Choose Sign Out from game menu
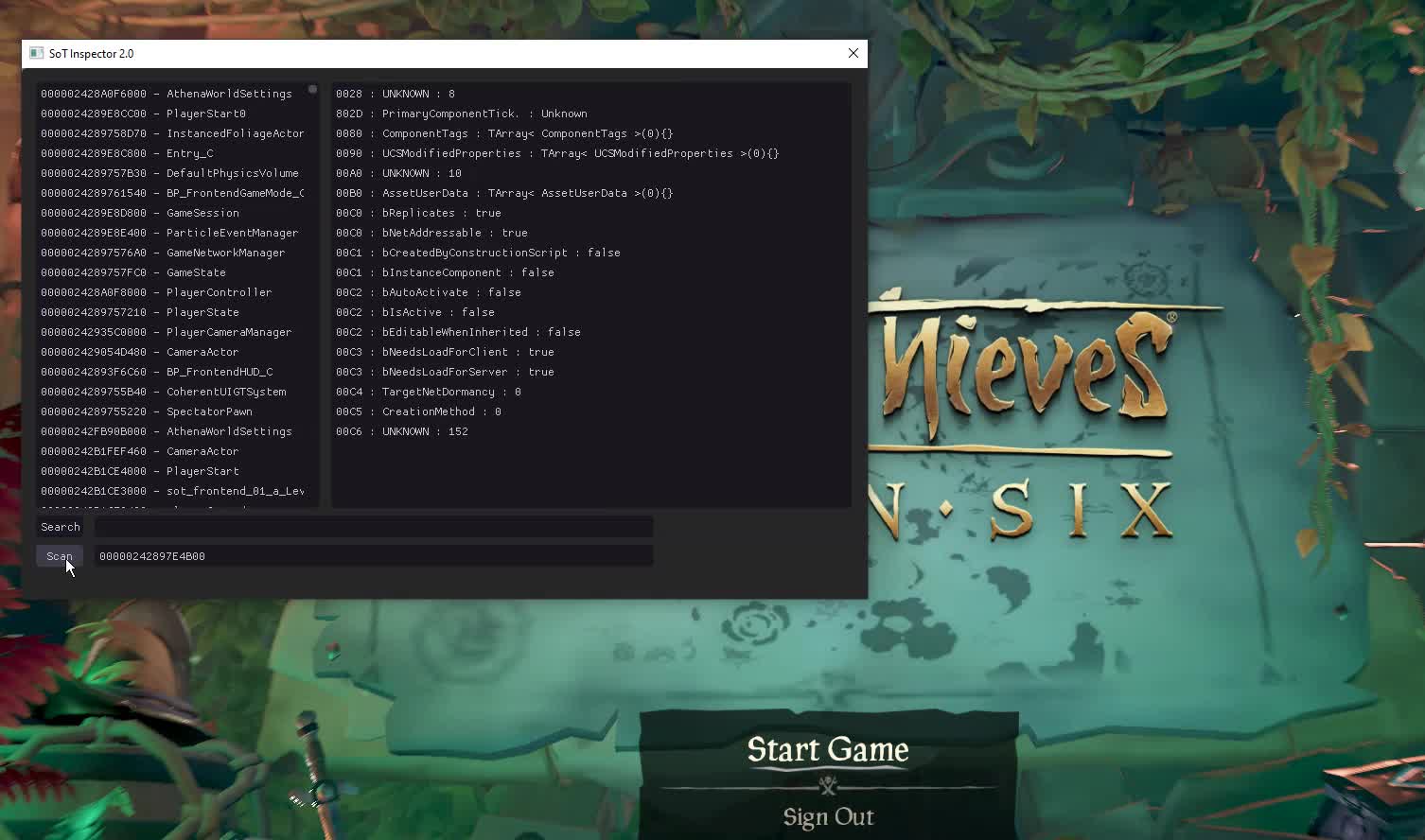1425x840 pixels. click(828, 816)
